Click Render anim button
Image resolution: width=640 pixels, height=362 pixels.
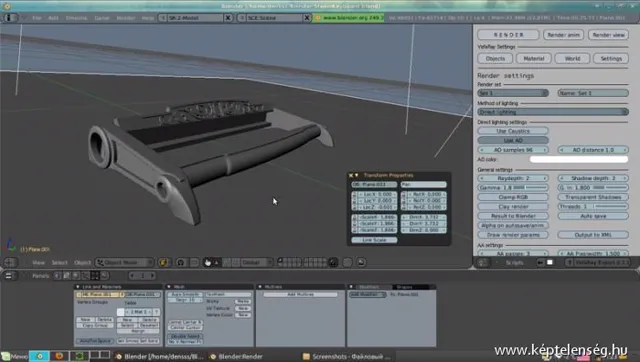(x=563, y=35)
